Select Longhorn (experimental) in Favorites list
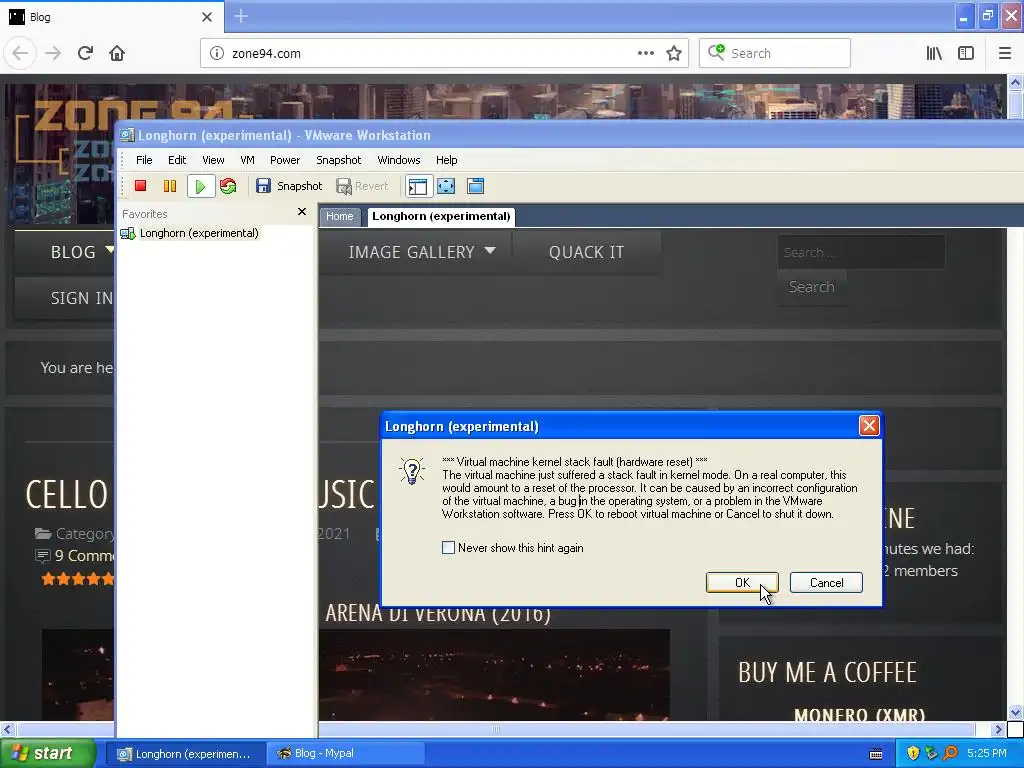The width and height of the screenshot is (1024, 768). coord(190,233)
